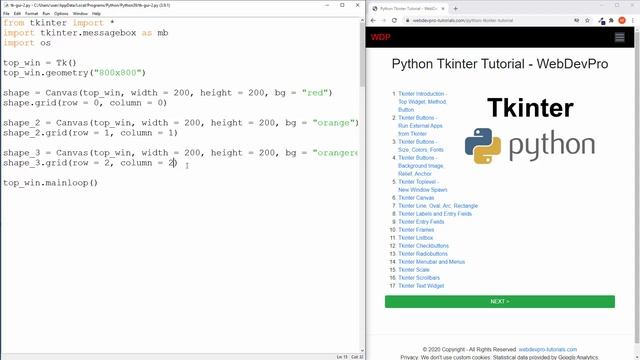Place cursor on 'top_win.mainloop()' line
This screenshot has width=640, height=360.
click(51, 183)
